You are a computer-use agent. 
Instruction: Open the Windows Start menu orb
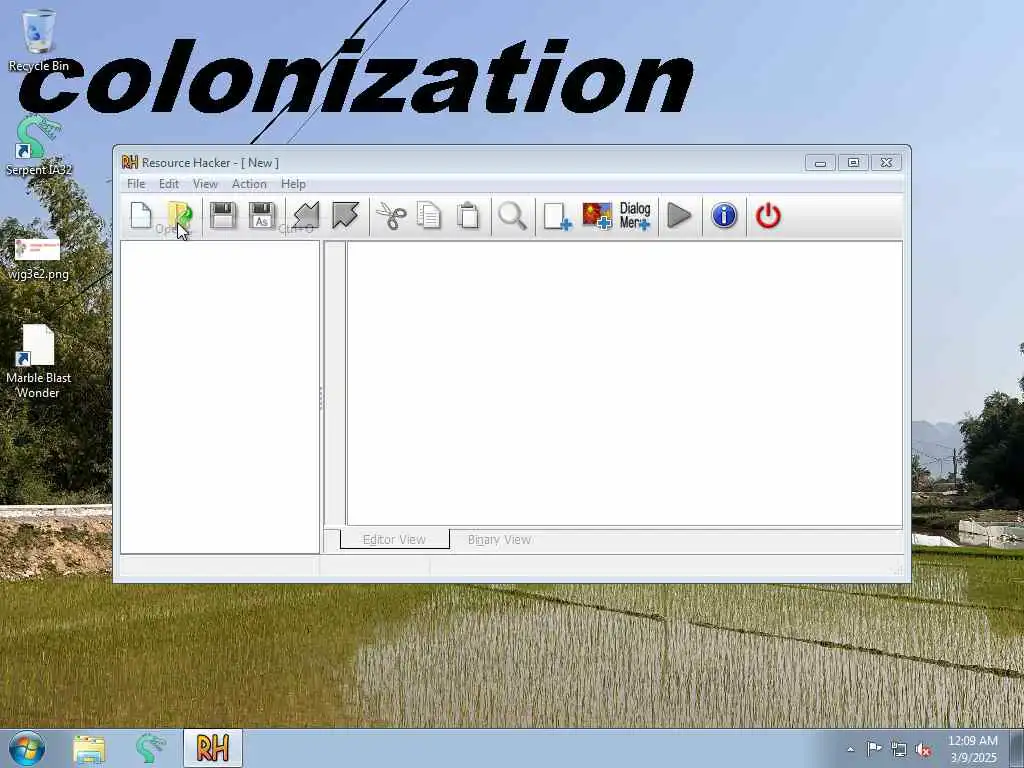coord(27,748)
